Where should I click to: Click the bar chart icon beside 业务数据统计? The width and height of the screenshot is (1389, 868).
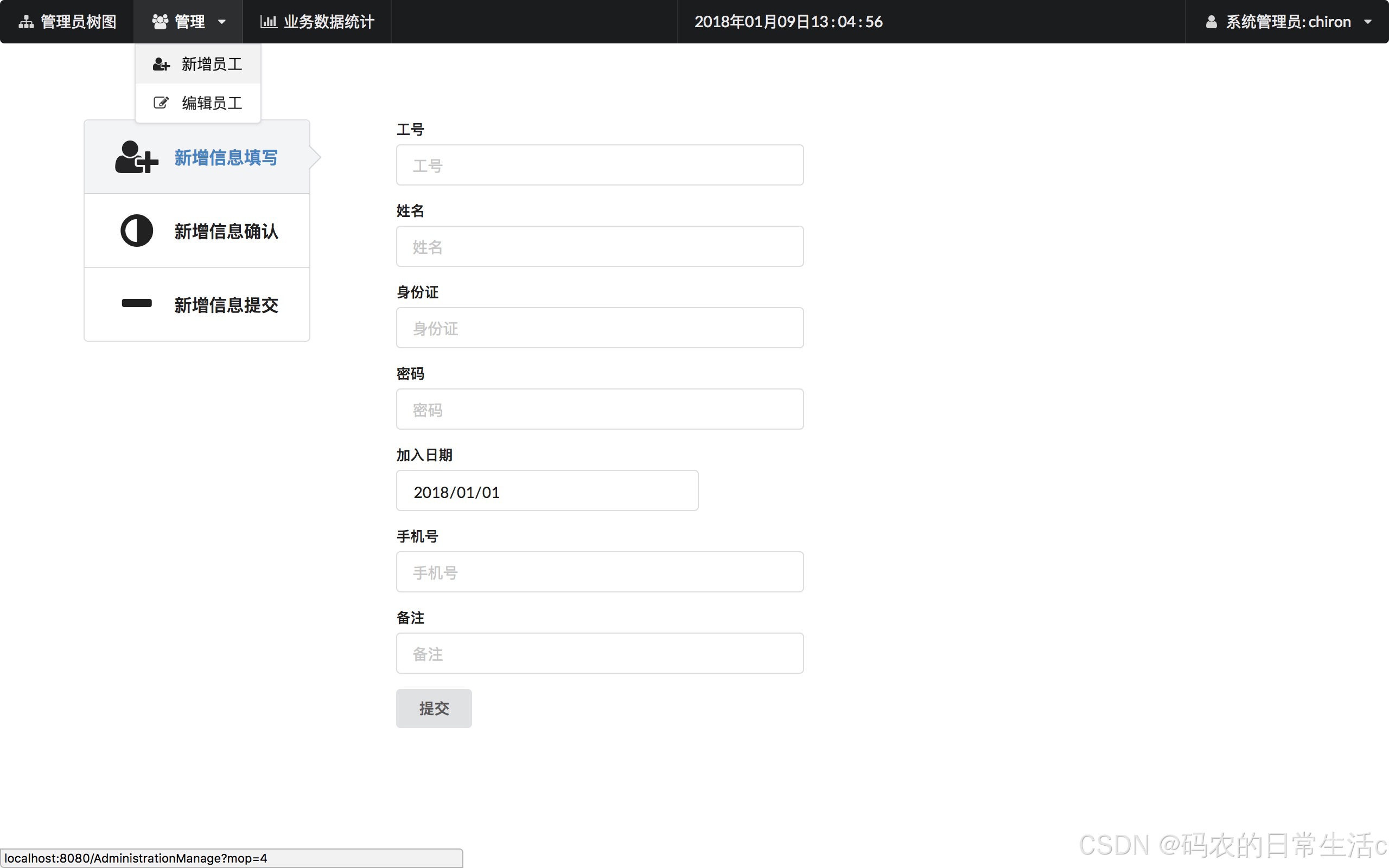pyautogui.click(x=269, y=21)
